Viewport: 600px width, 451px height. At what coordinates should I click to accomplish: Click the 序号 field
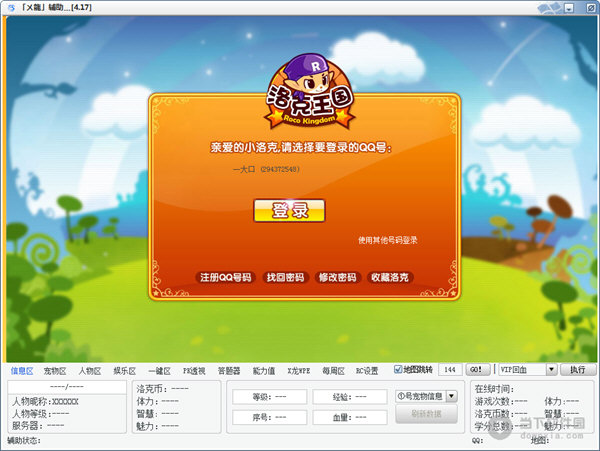click(x=269, y=417)
